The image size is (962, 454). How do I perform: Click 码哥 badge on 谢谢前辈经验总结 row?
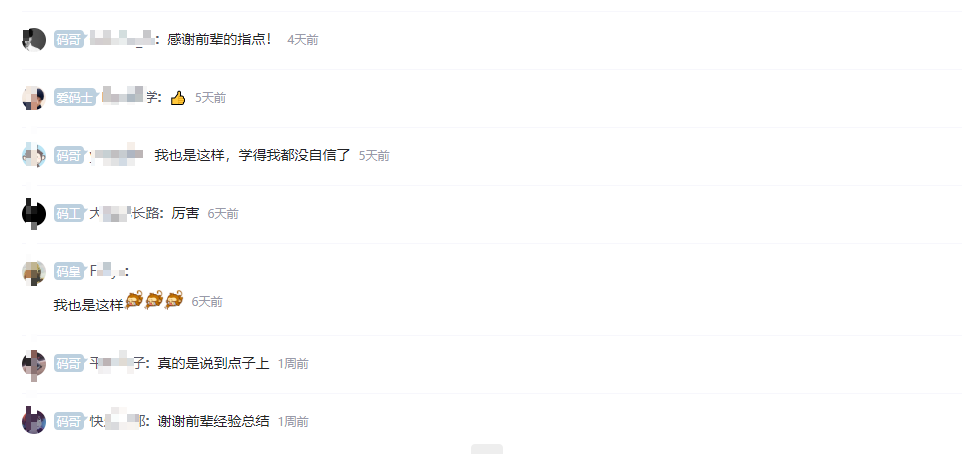tap(69, 421)
